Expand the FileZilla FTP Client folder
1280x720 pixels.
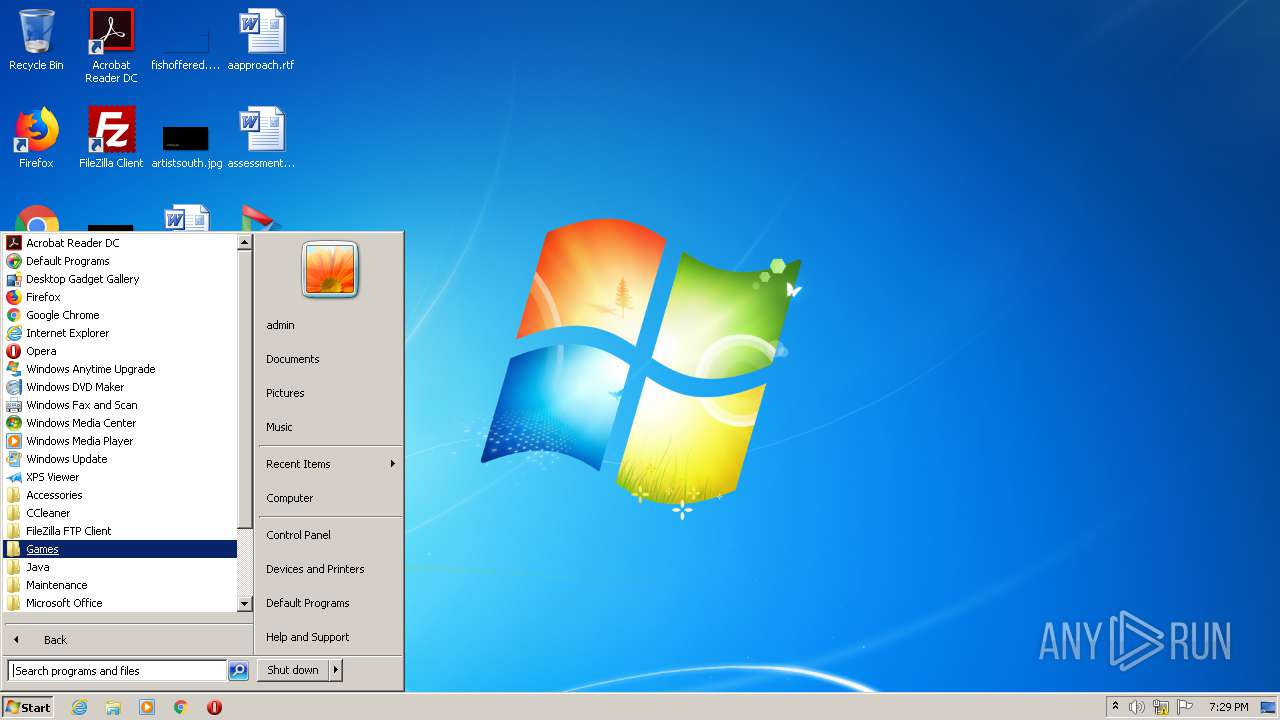pos(120,531)
